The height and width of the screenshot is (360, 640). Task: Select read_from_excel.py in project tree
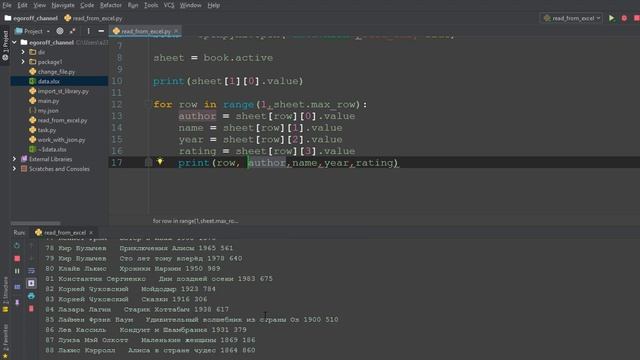(62, 120)
